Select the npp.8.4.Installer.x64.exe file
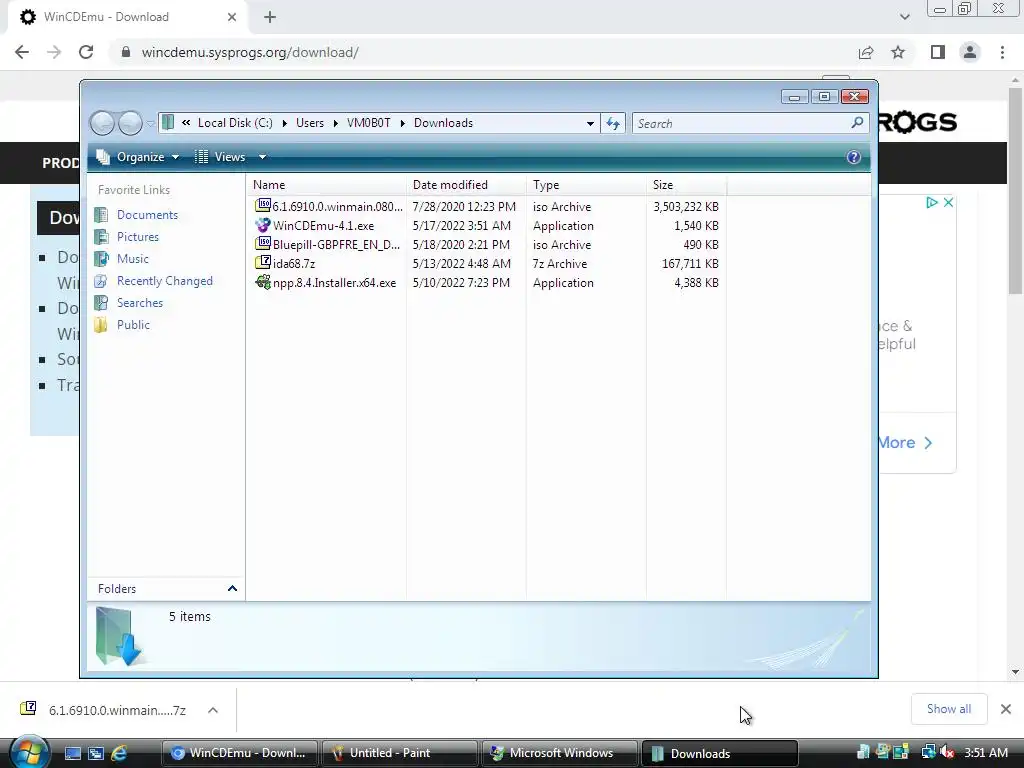The height and width of the screenshot is (768, 1024). 326,282
